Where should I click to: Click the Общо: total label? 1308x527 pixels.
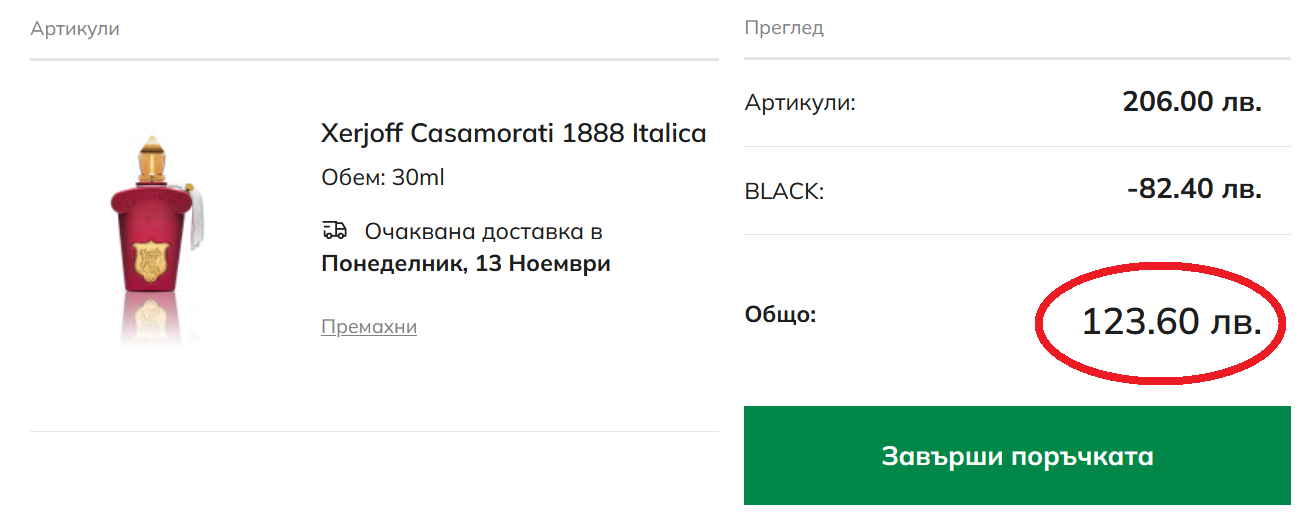tap(781, 315)
